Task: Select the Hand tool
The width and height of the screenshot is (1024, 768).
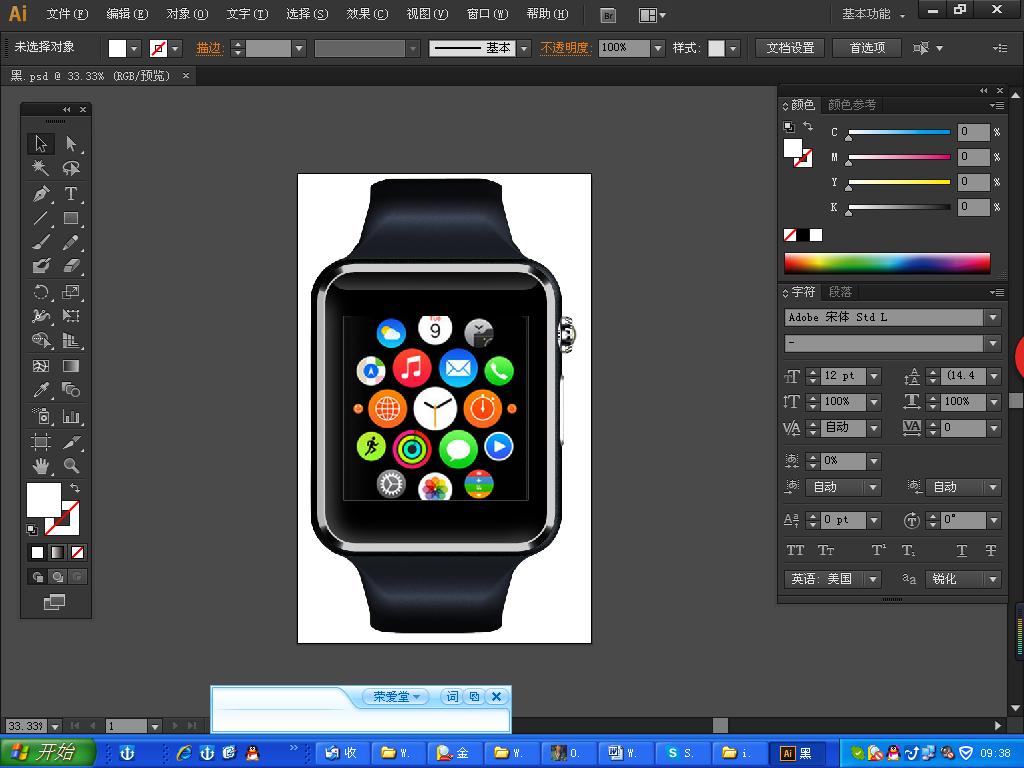Action: coord(40,466)
